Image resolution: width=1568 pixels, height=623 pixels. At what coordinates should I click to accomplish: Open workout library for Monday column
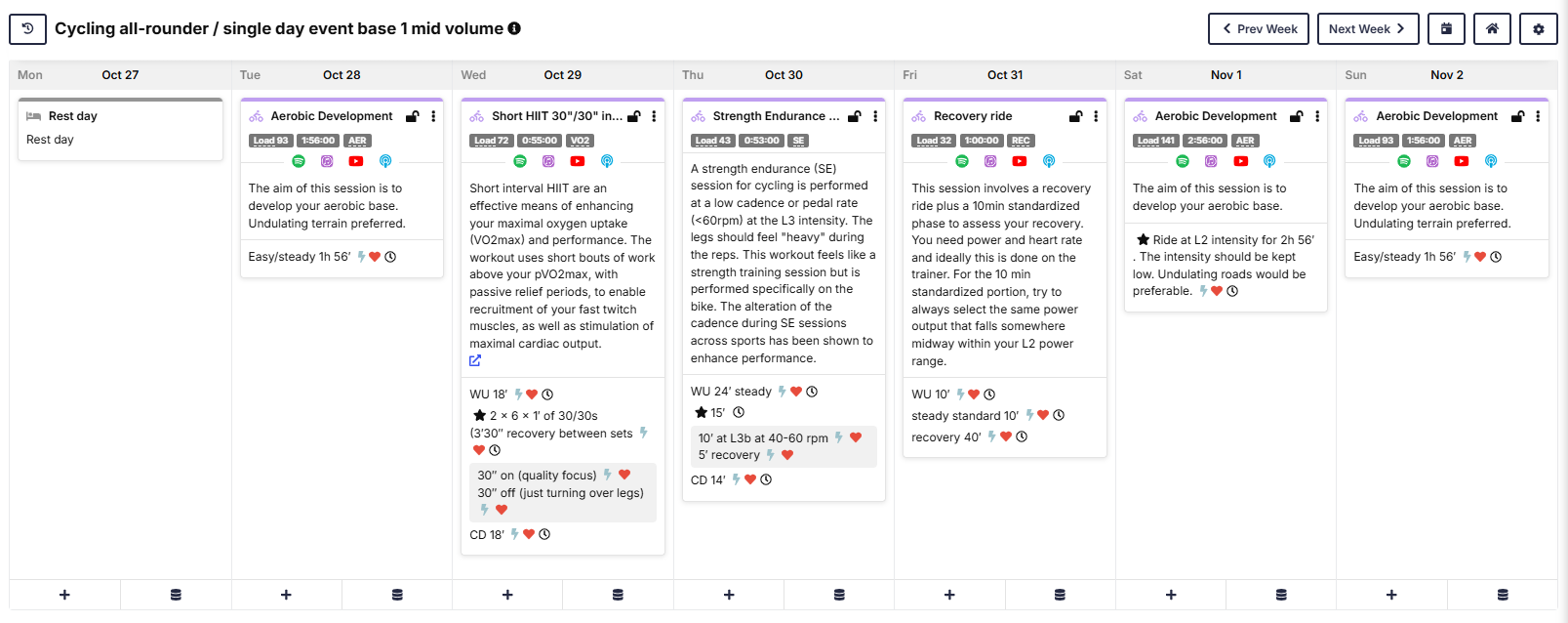pos(176,595)
